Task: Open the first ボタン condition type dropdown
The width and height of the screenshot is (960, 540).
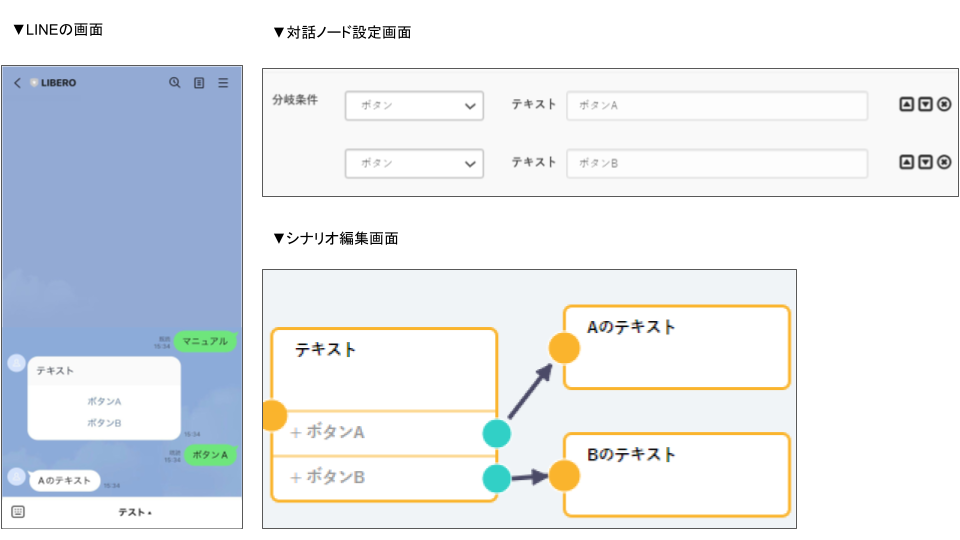Action: pyautogui.click(x=414, y=106)
